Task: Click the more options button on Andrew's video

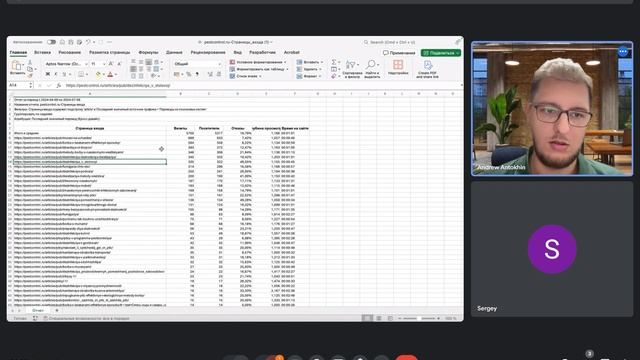Action: click(623, 52)
